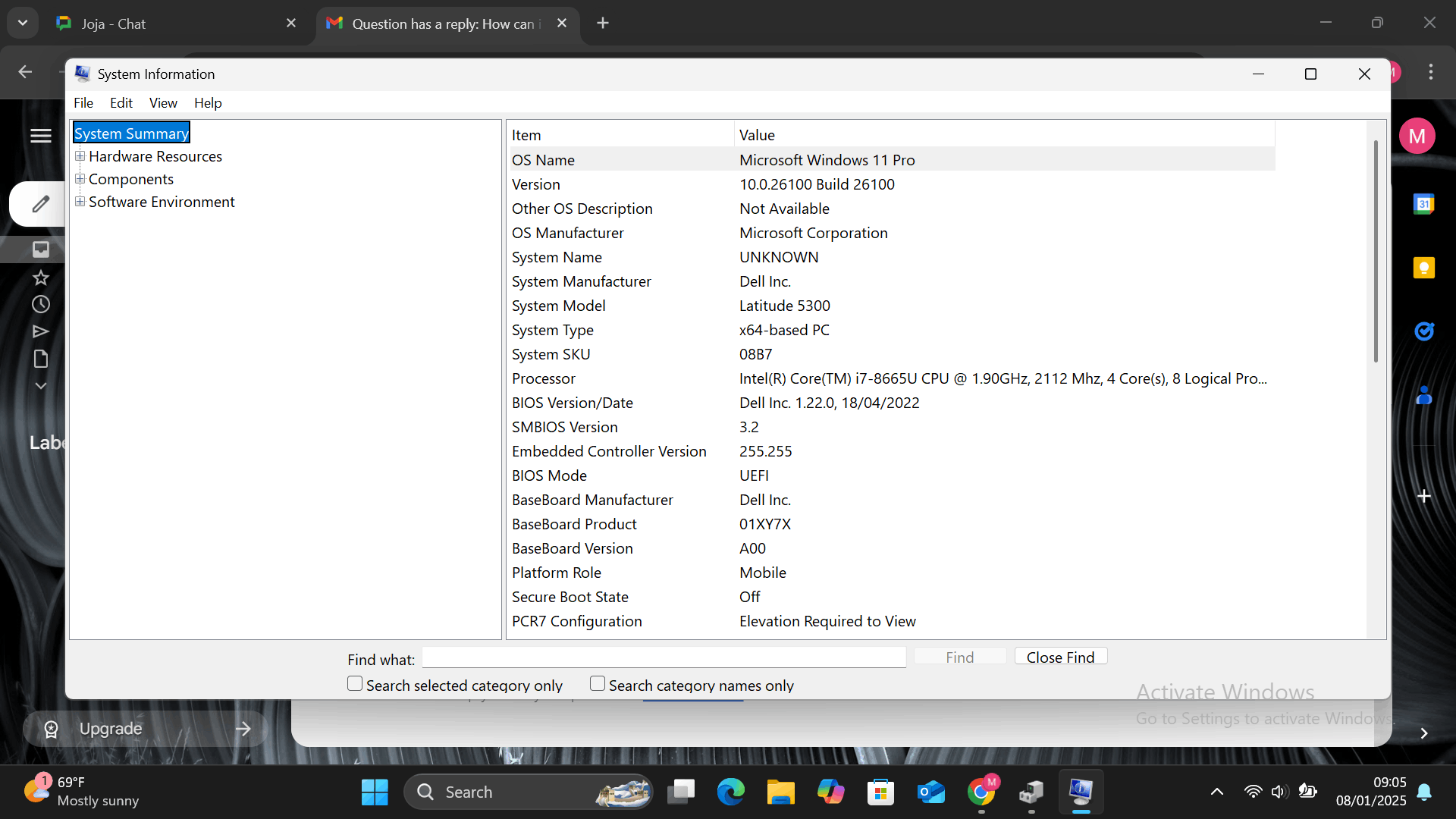Expand the Software Environment tree node
Screen dimensions: 1456x819
coord(80,202)
